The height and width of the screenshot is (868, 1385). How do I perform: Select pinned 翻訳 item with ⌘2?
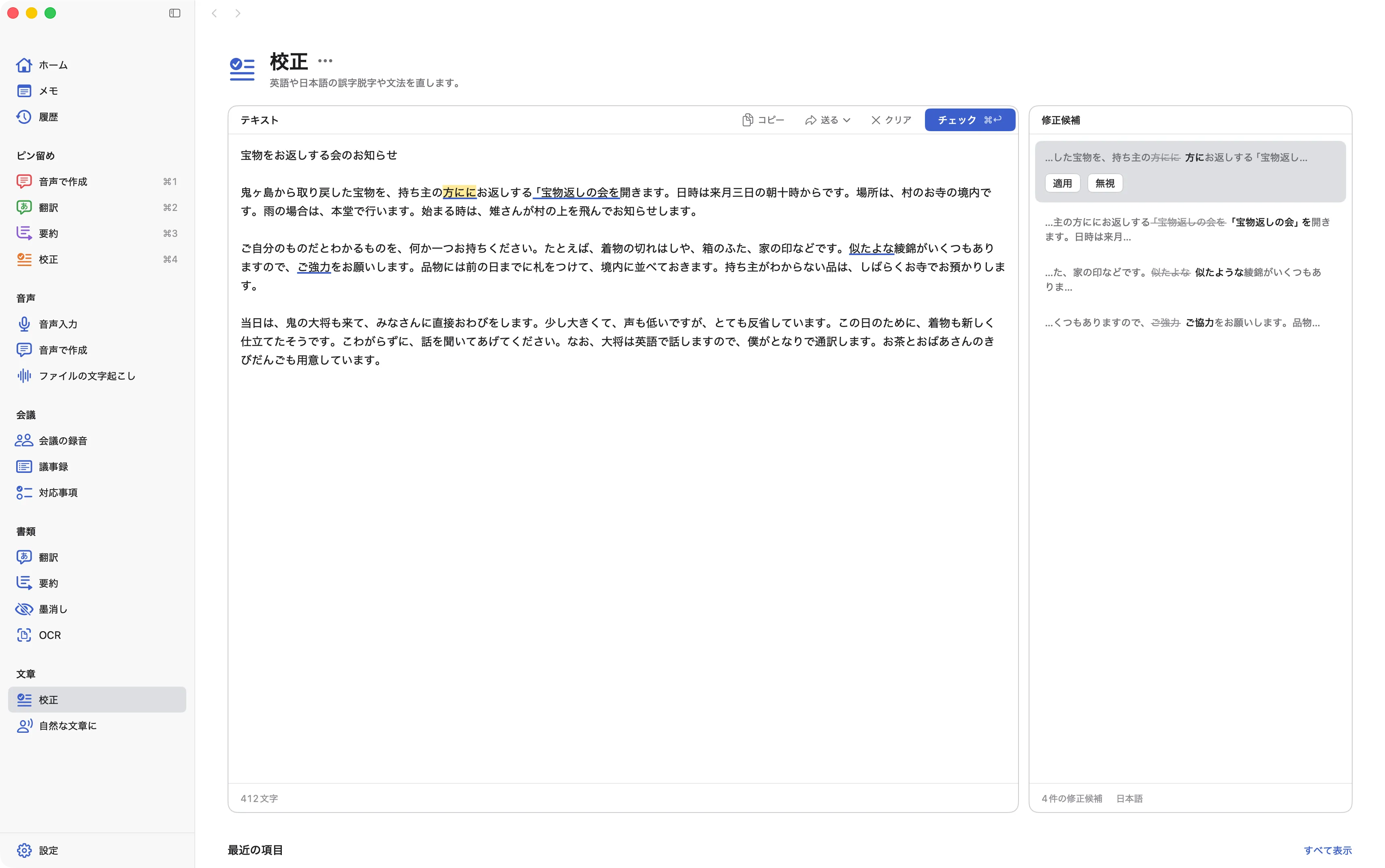tap(97, 207)
